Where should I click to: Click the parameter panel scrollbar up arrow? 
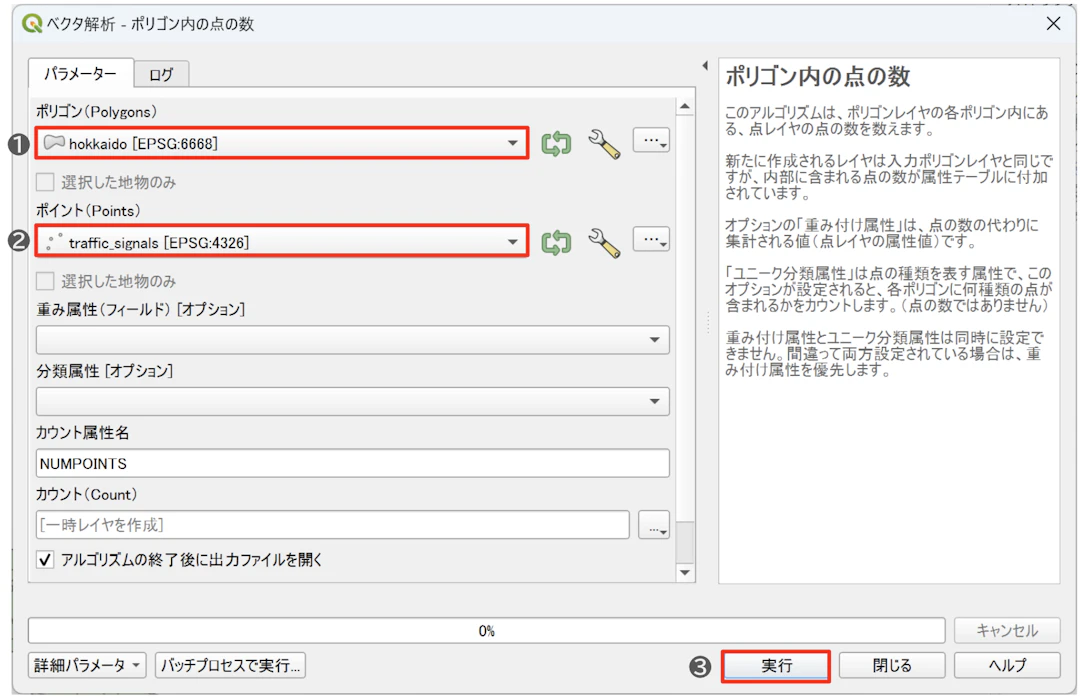pyautogui.click(x=685, y=106)
